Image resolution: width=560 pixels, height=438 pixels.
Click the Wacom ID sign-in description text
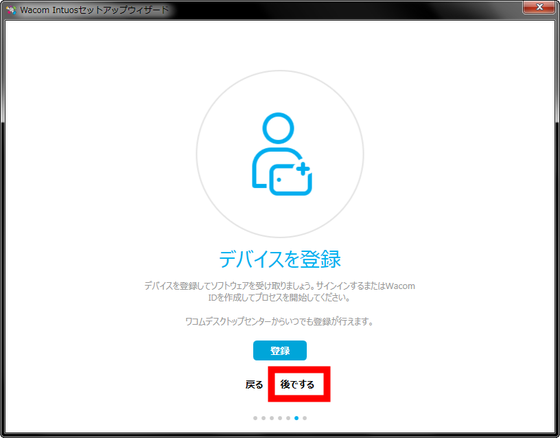(x=280, y=292)
